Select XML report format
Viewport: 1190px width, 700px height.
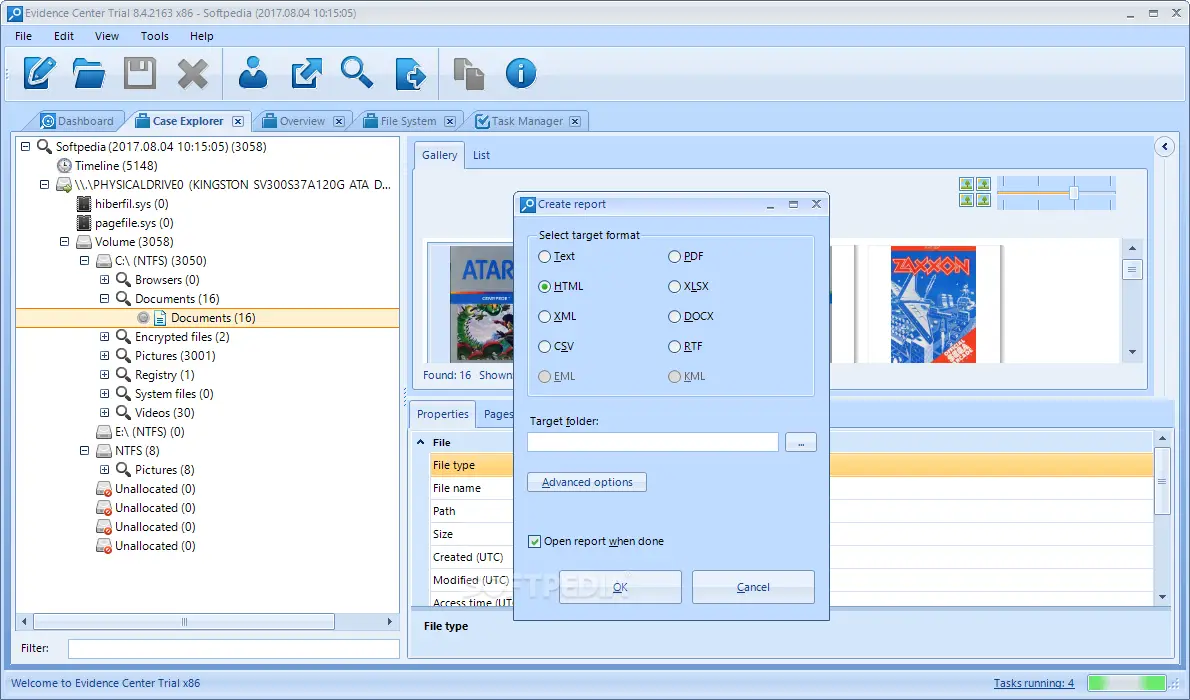pyautogui.click(x=544, y=317)
